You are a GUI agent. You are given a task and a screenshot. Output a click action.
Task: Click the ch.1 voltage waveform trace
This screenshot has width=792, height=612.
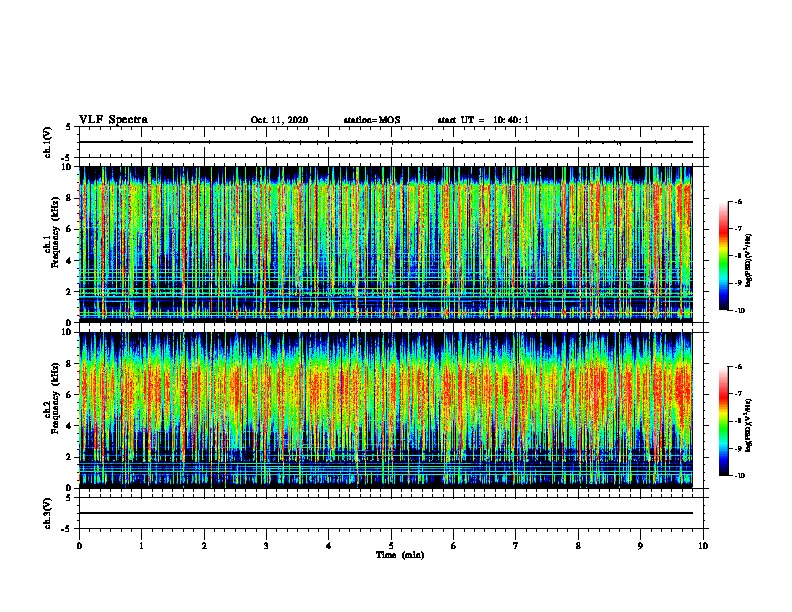[386, 142]
